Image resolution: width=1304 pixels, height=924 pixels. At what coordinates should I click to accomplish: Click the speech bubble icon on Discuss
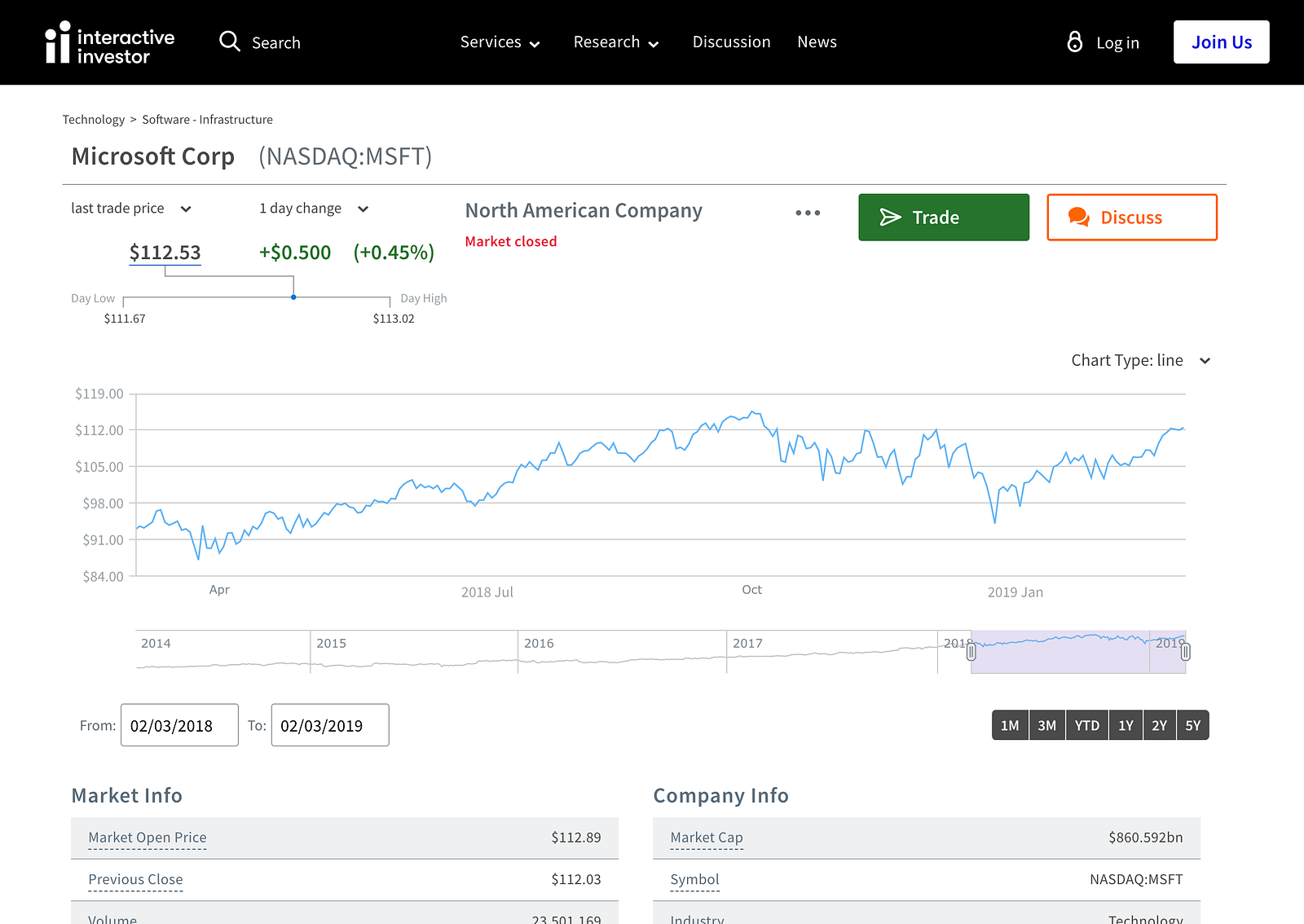(x=1078, y=217)
